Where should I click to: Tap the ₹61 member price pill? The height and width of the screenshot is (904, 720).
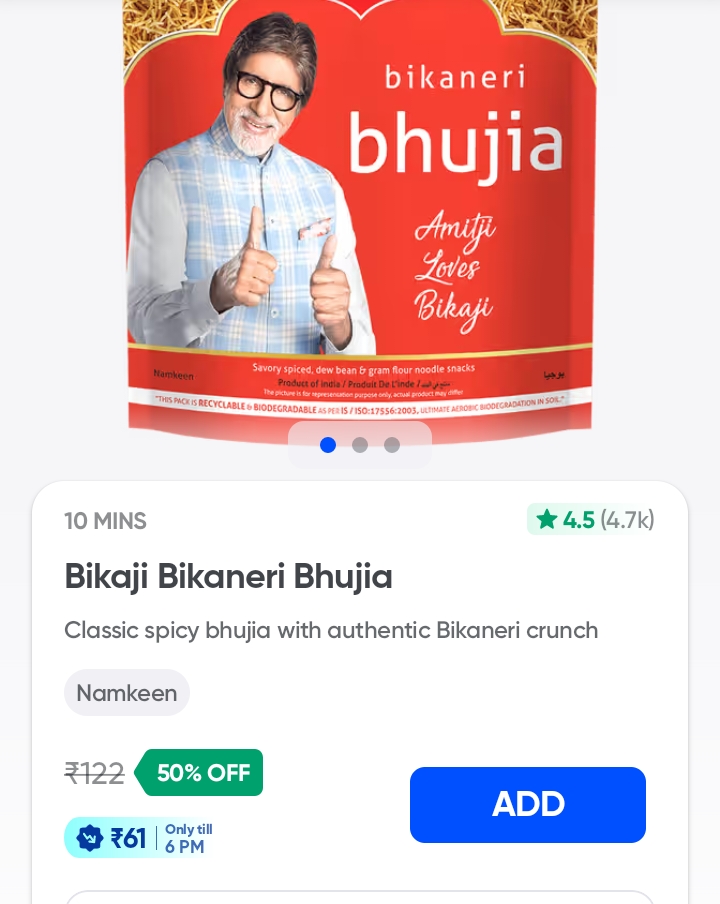(140, 838)
